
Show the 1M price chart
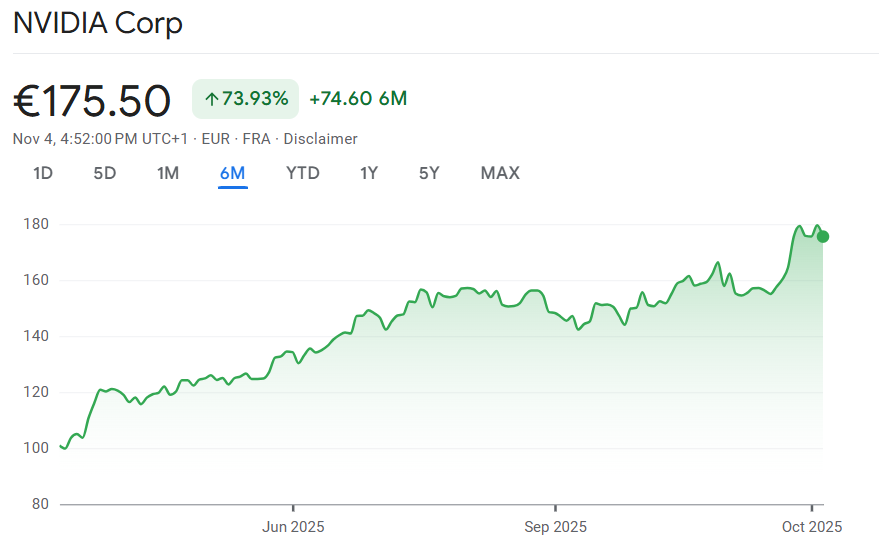[168, 173]
